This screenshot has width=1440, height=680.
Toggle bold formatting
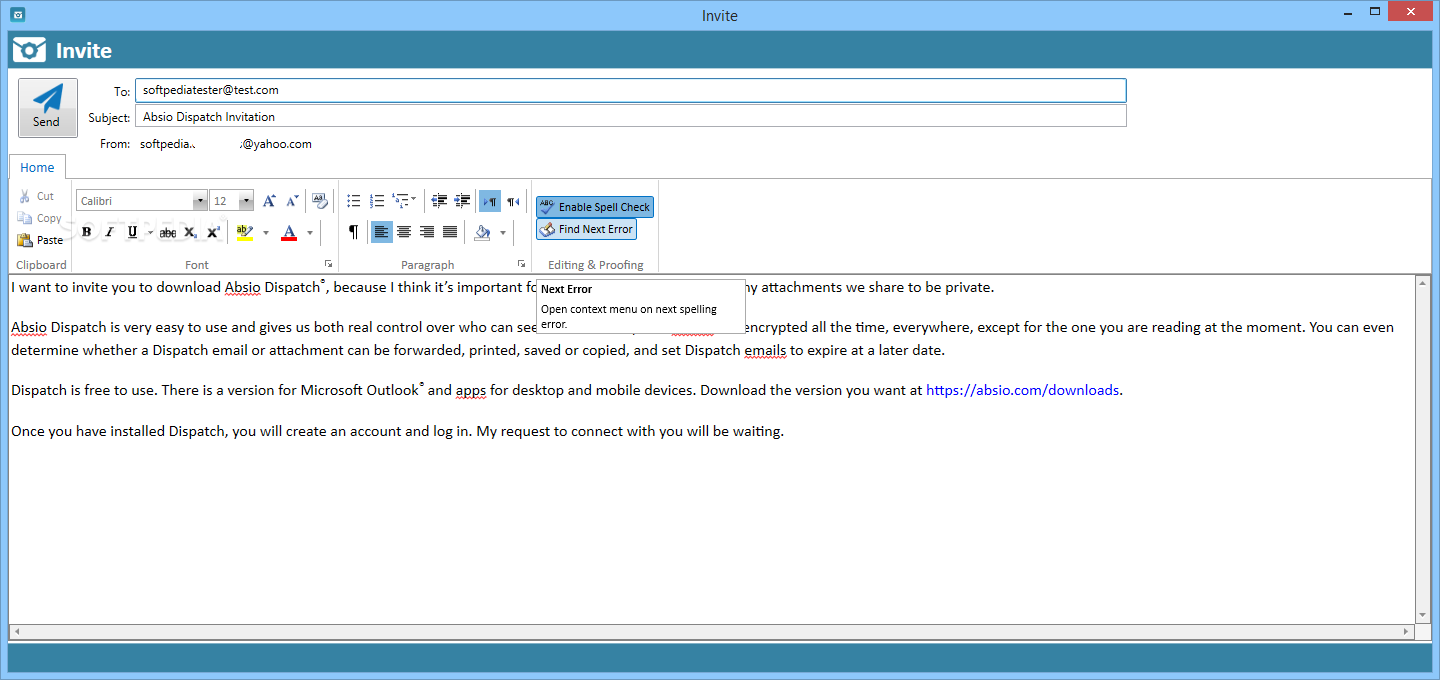click(x=86, y=232)
